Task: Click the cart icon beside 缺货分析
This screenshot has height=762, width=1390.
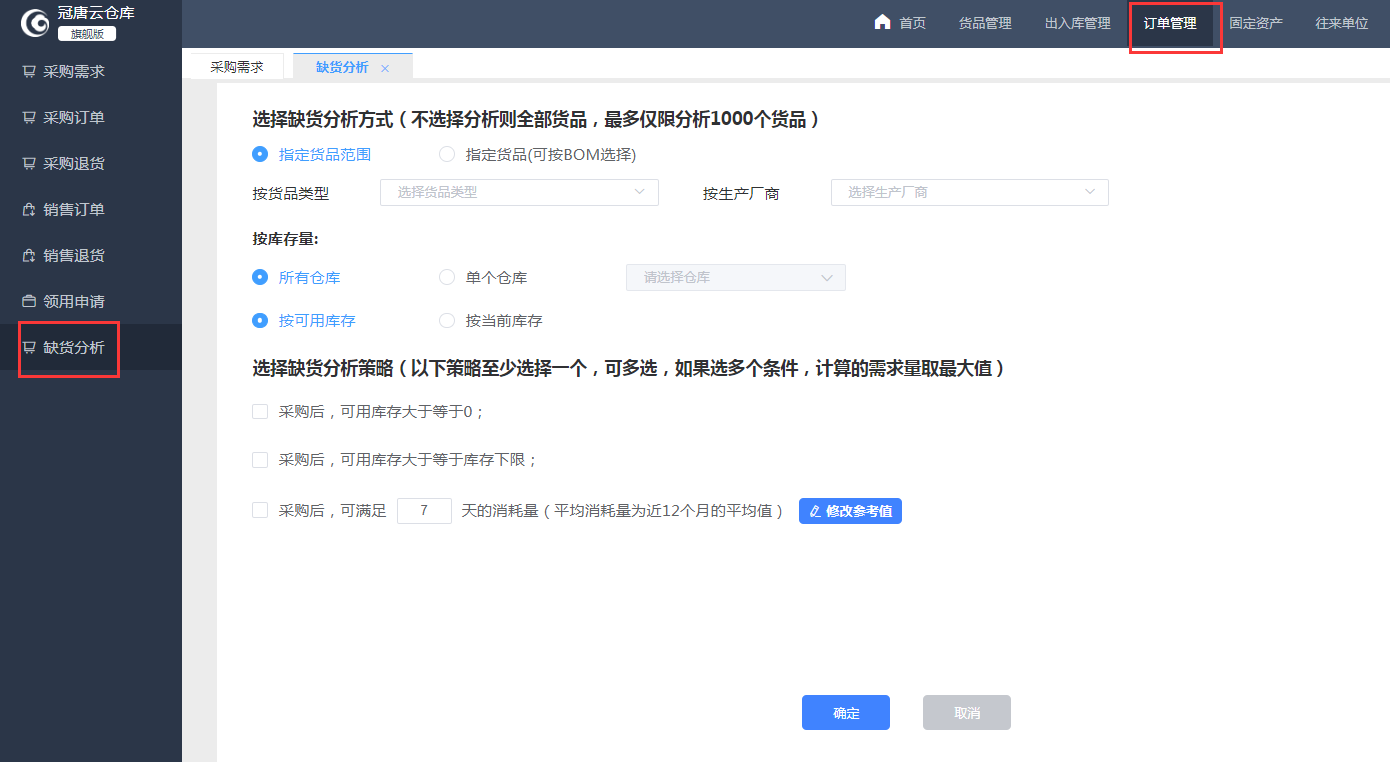Action: [x=29, y=348]
